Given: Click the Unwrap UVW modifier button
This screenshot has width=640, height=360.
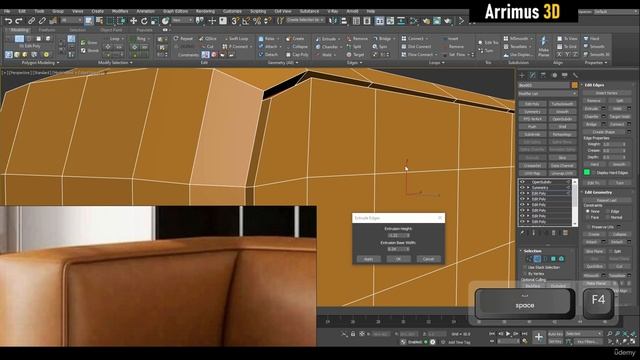Looking at the screenshot, I should point(562,173).
